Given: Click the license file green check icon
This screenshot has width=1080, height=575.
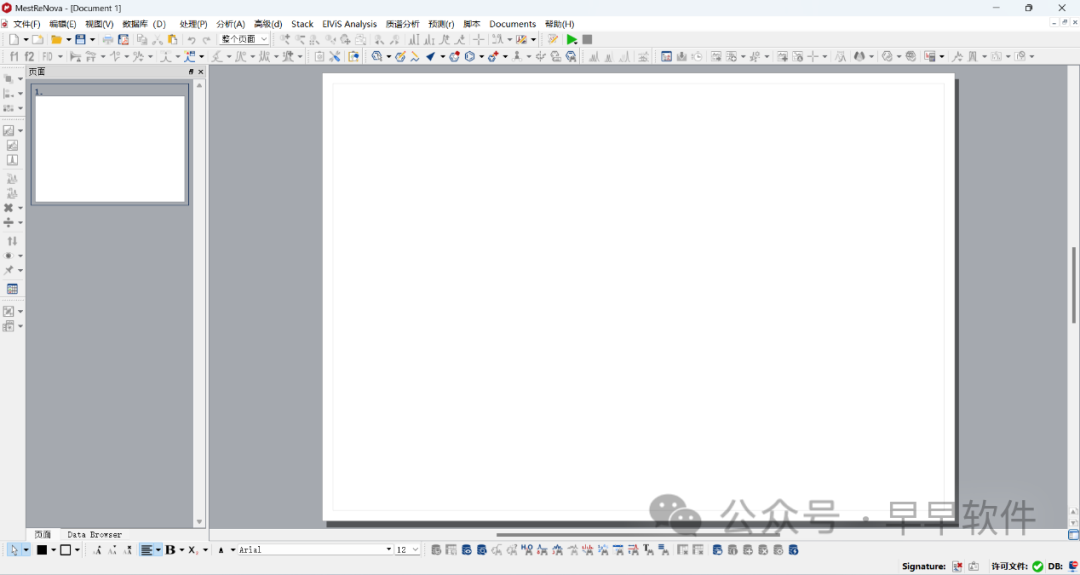Looking at the screenshot, I should coord(1037,567).
